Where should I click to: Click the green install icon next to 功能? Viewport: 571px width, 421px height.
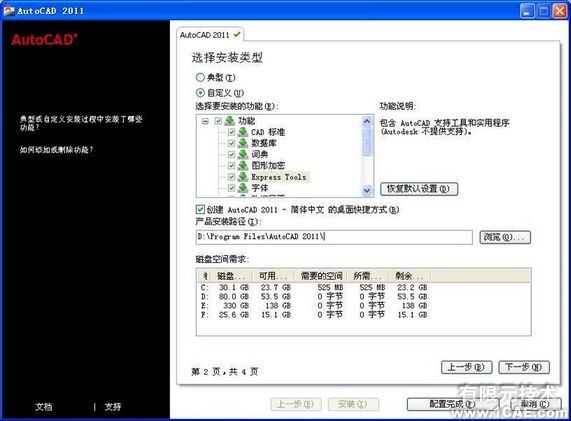(229, 121)
